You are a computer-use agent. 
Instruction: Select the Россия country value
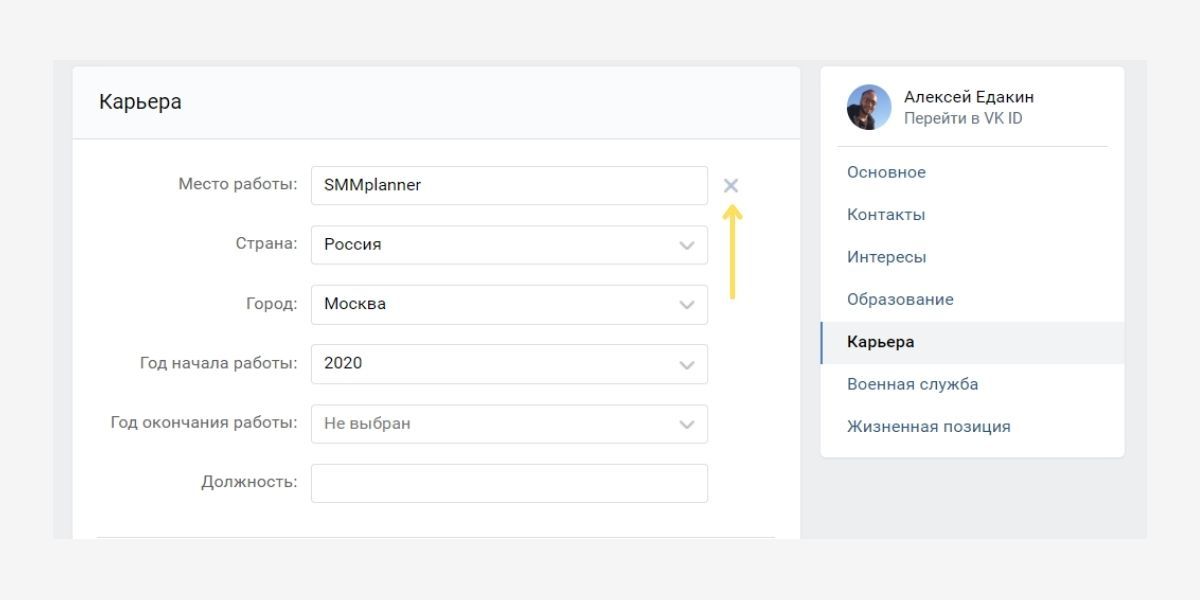[x=353, y=245]
